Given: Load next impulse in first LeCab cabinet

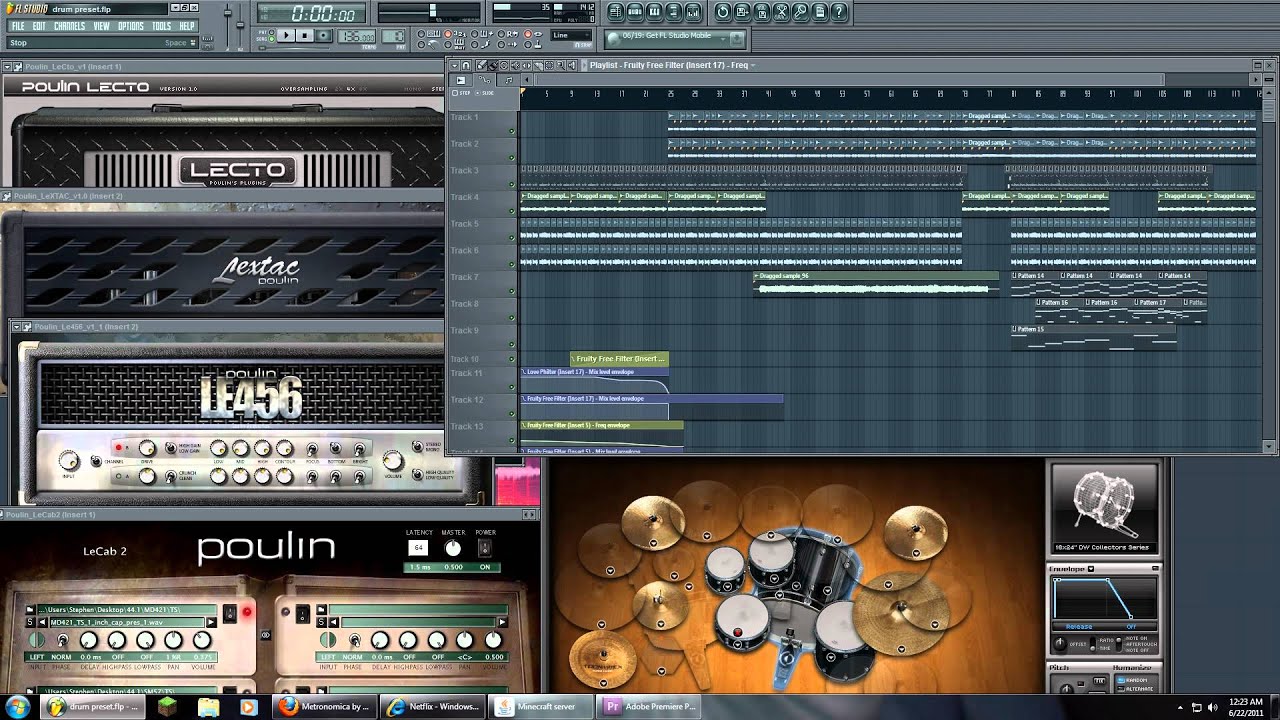Looking at the screenshot, I should coord(211,622).
